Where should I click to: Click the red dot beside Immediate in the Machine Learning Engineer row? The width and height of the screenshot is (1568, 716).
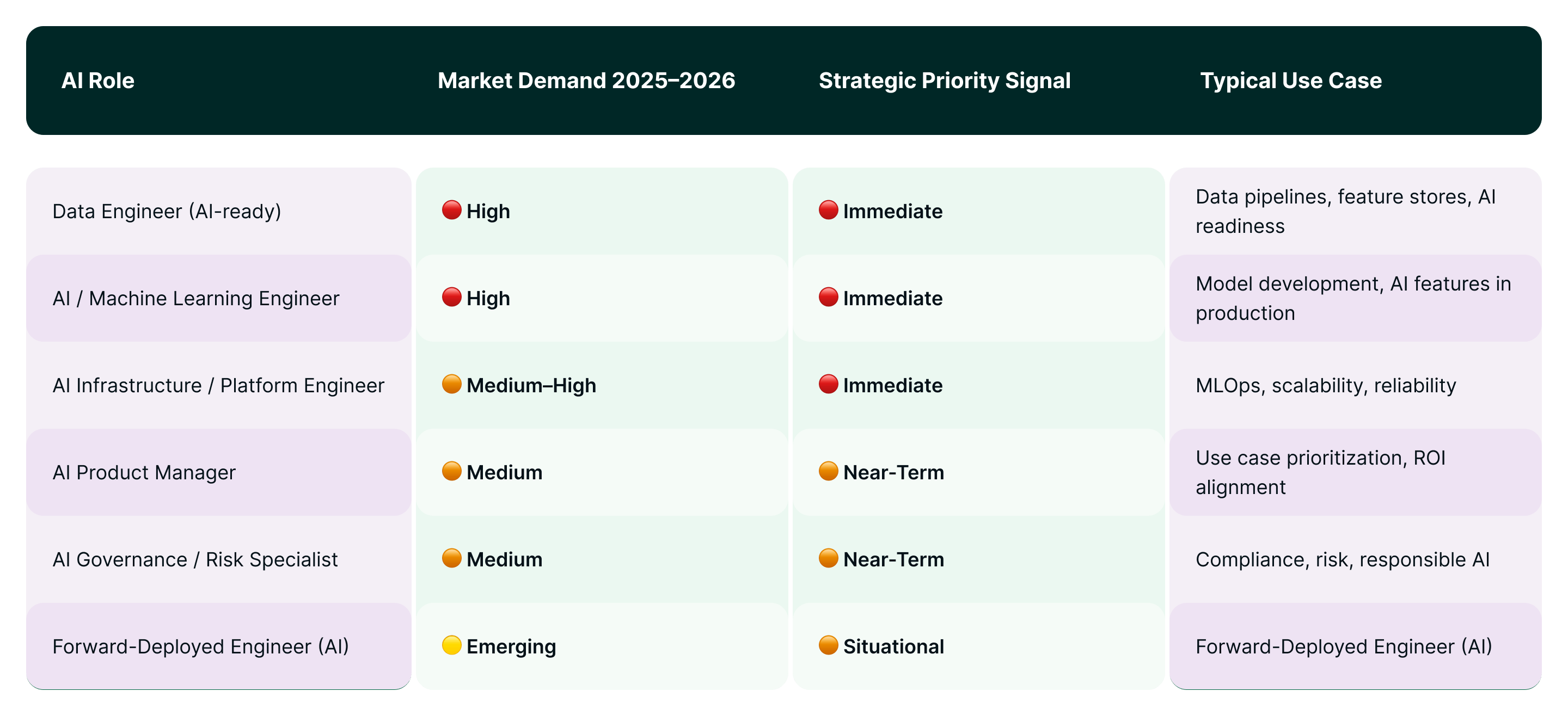point(828,297)
